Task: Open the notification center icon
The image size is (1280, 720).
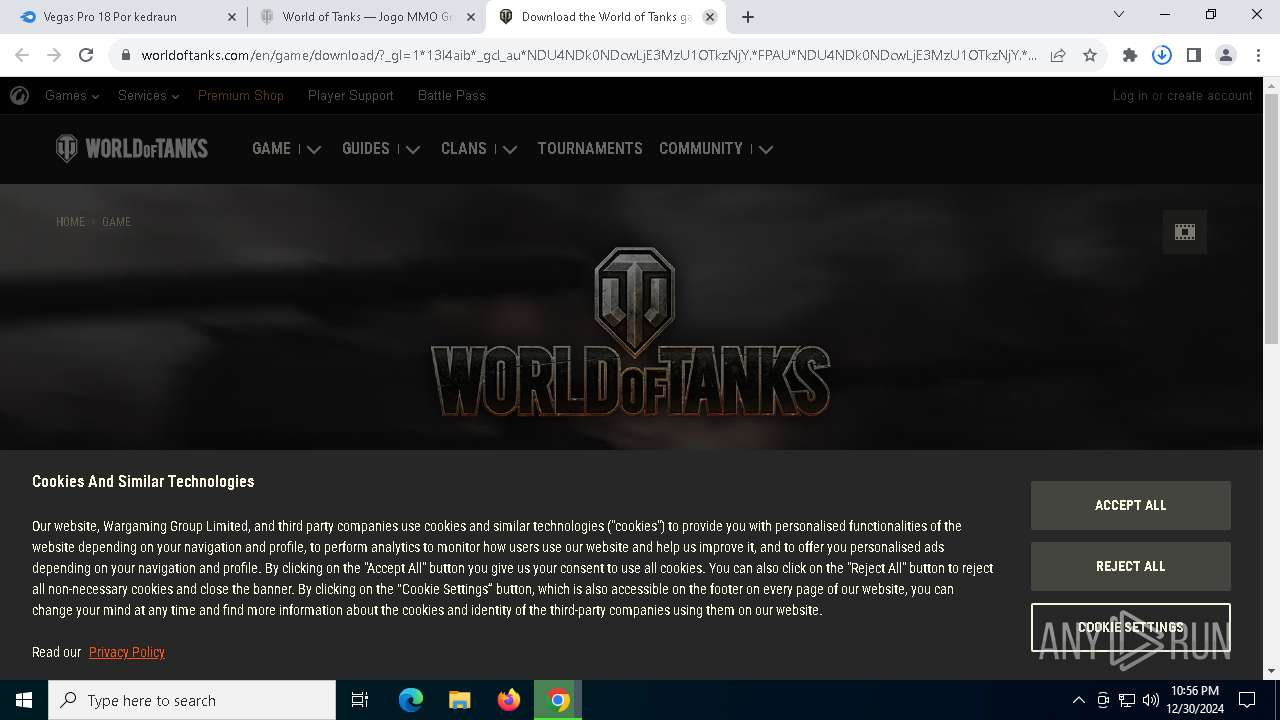Action: point(1247,700)
